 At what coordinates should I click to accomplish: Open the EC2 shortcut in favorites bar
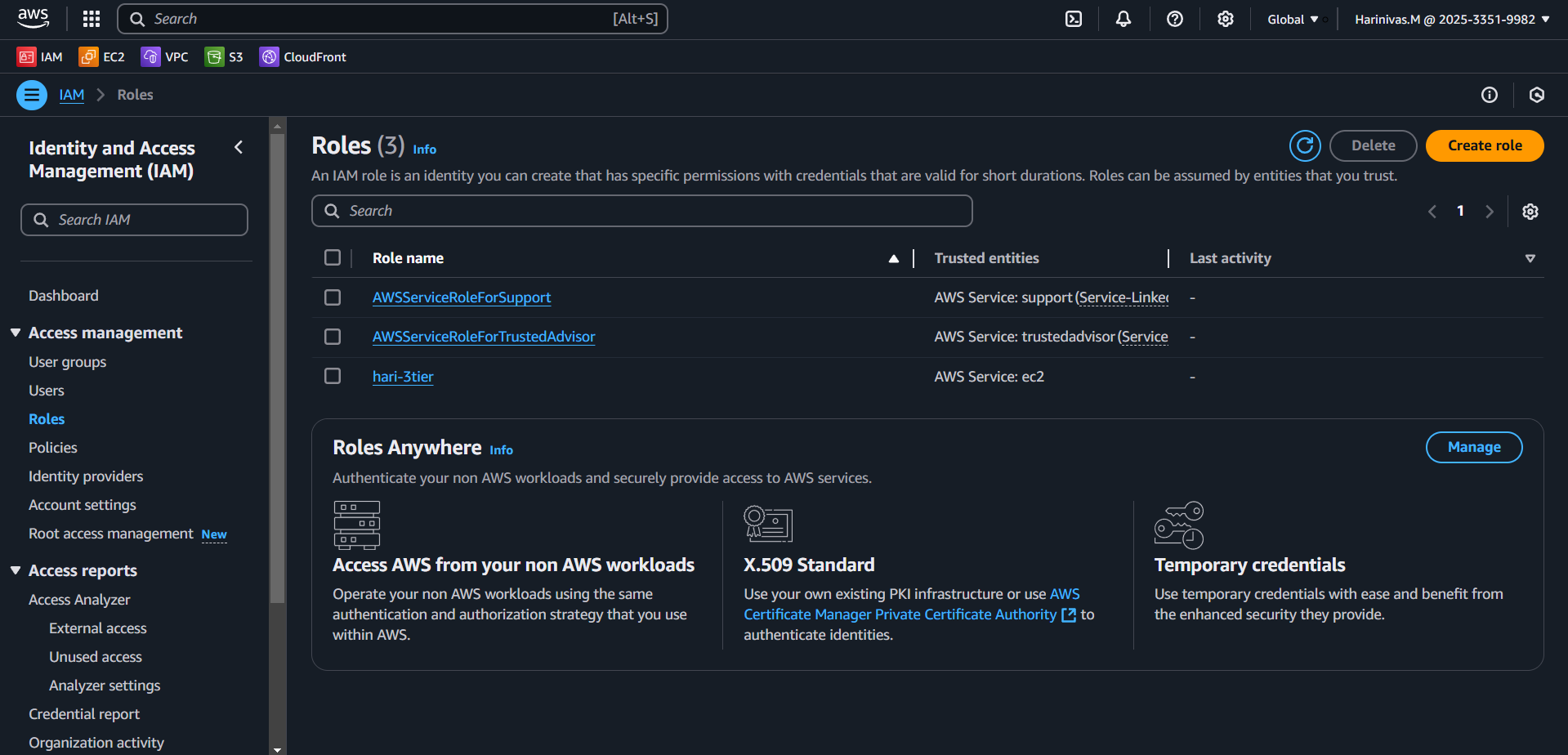tap(102, 56)
